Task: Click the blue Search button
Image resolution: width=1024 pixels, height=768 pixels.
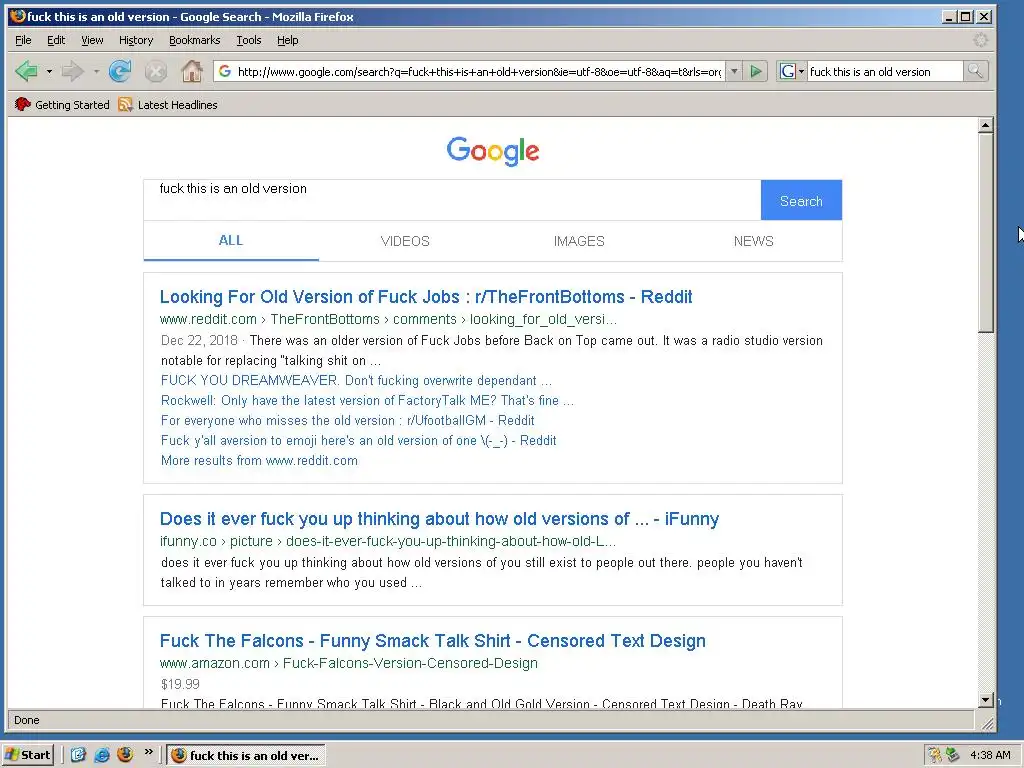Action: (801, 200)
